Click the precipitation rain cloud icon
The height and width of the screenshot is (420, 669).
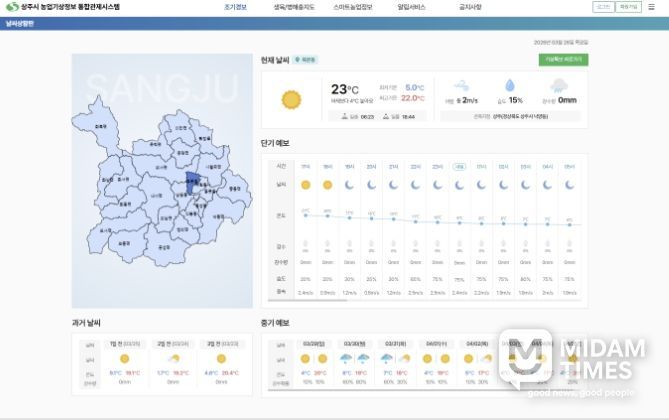(566, 86)
